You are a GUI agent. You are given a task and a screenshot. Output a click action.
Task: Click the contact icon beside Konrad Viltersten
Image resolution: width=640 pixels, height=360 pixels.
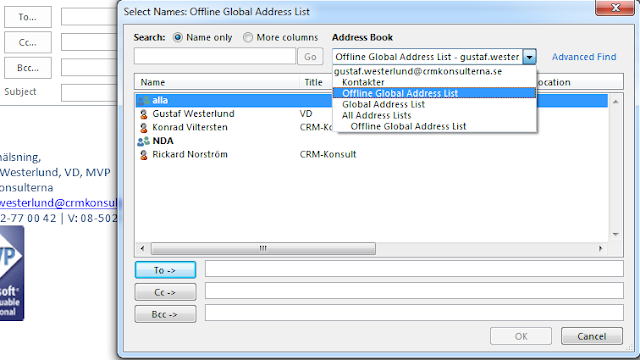tap(144, 128)
